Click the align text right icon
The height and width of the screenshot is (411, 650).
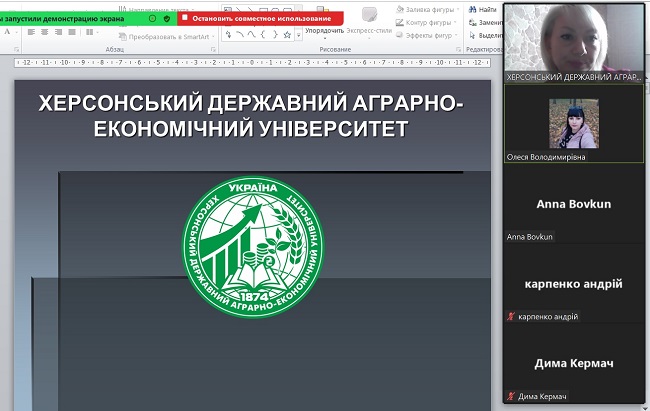(58, 32)
